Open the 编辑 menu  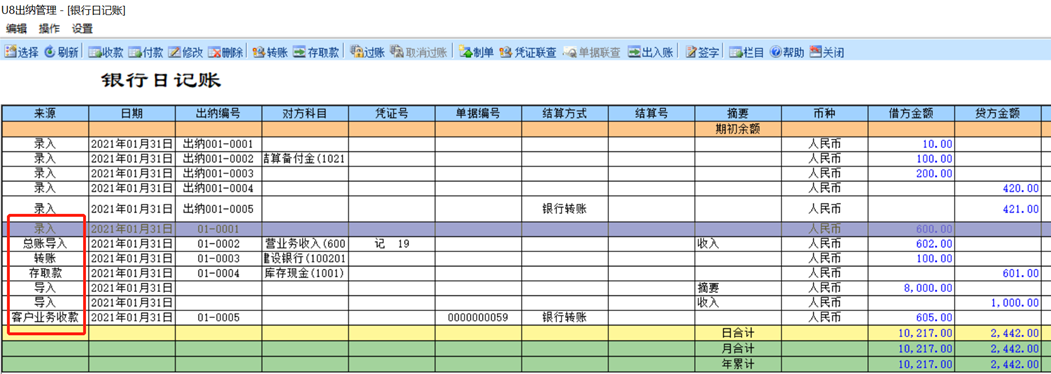point(16,29)
